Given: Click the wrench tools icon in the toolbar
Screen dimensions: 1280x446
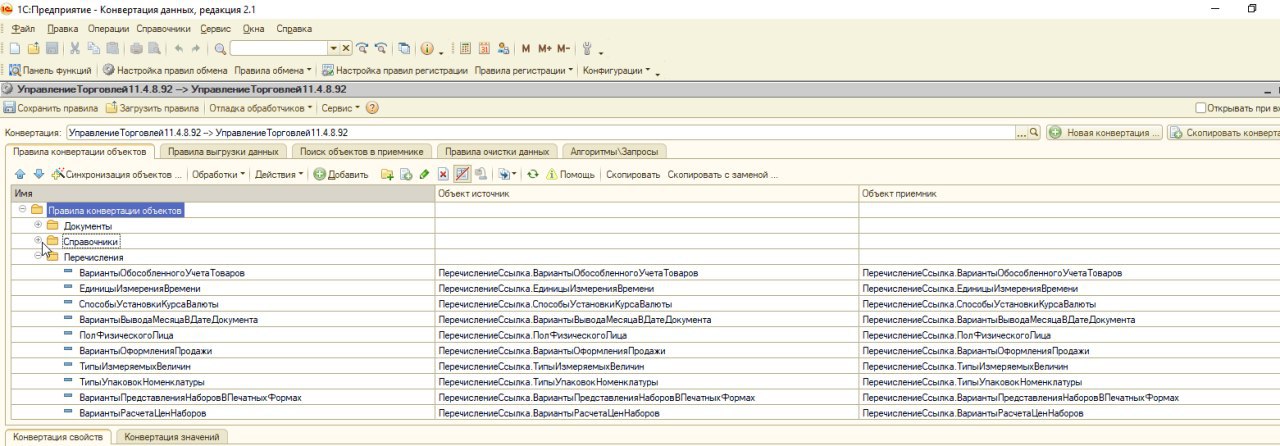Looking at the screenshot, I should click(587, 48).
